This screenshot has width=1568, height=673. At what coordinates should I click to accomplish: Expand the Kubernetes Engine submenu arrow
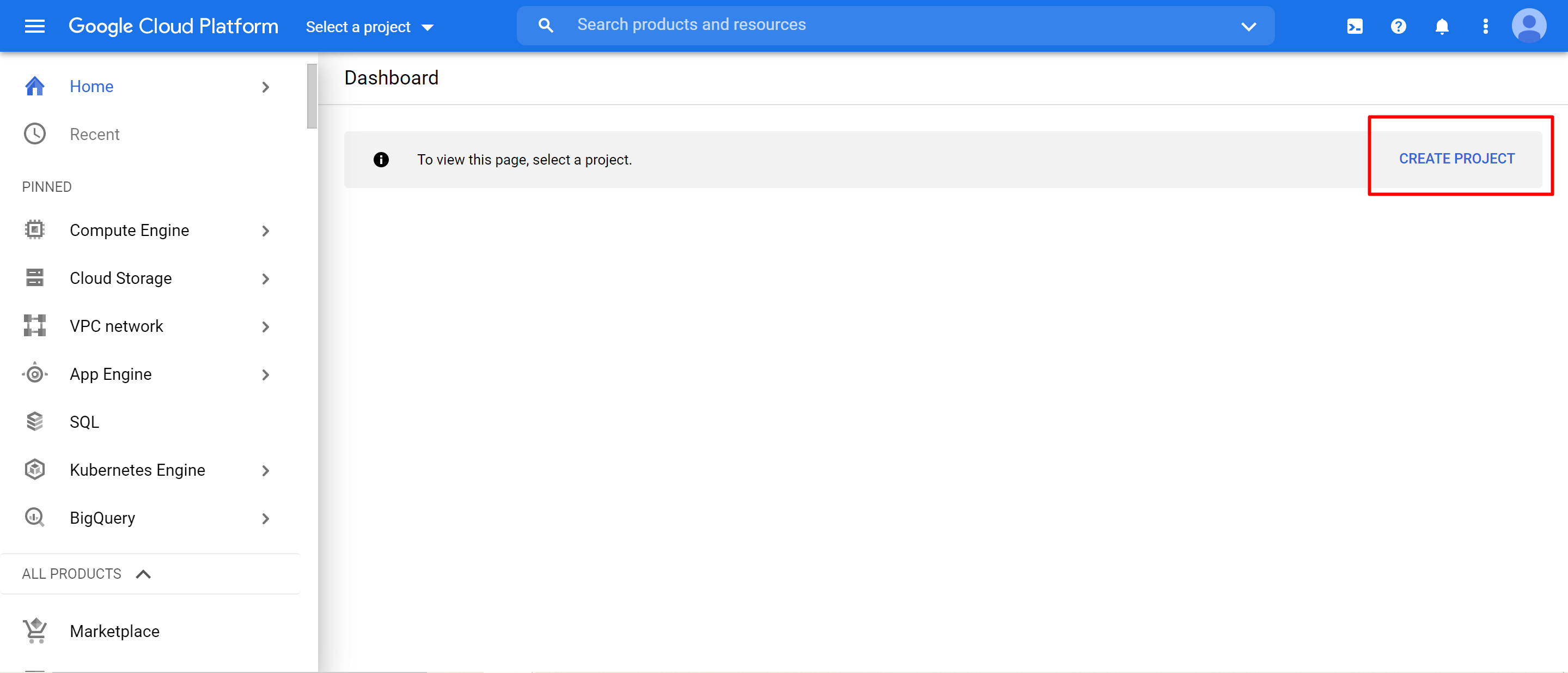click(x=265, y=471)
